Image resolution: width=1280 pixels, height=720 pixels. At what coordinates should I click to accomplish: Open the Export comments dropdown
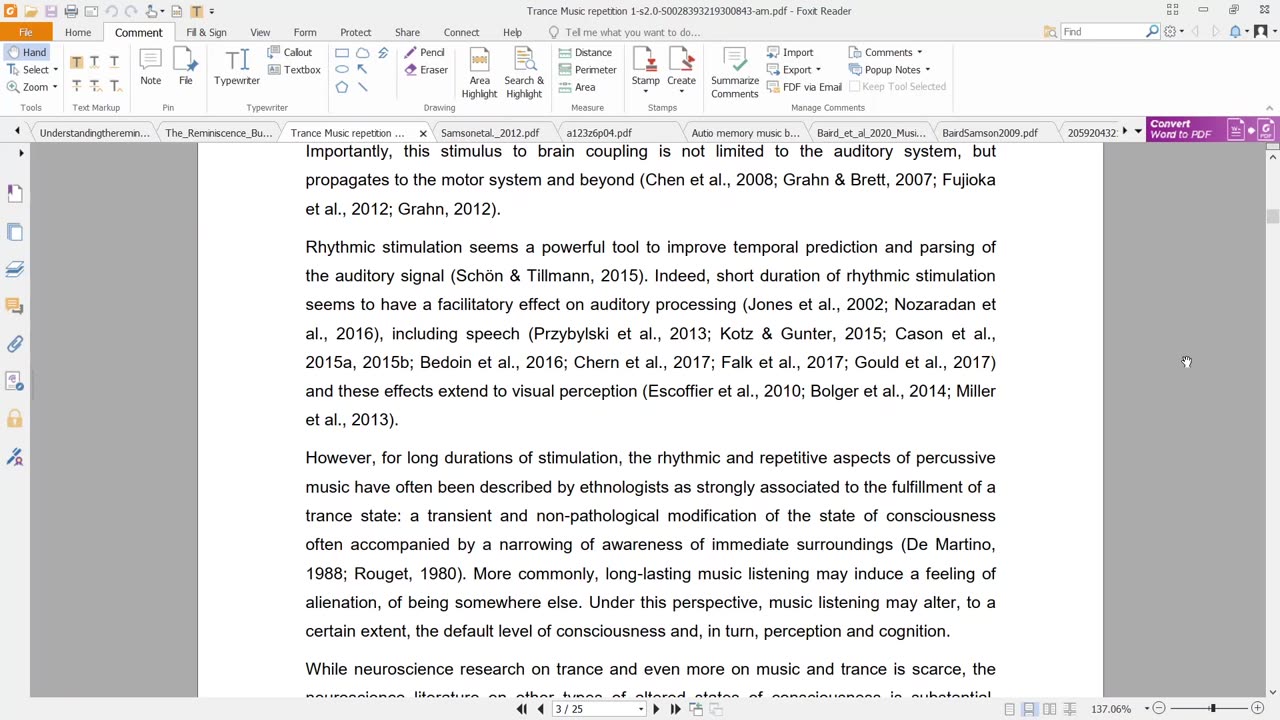coord(818,70)
